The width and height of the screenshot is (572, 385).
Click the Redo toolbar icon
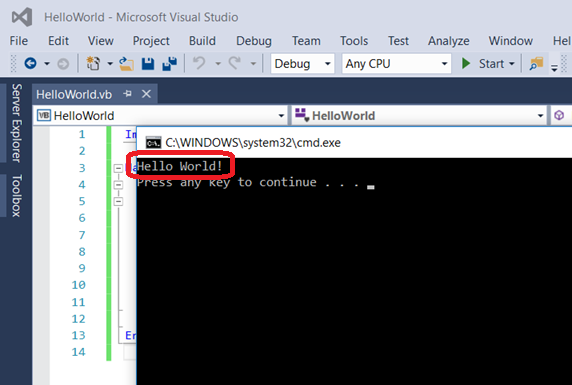pos(235,63)
